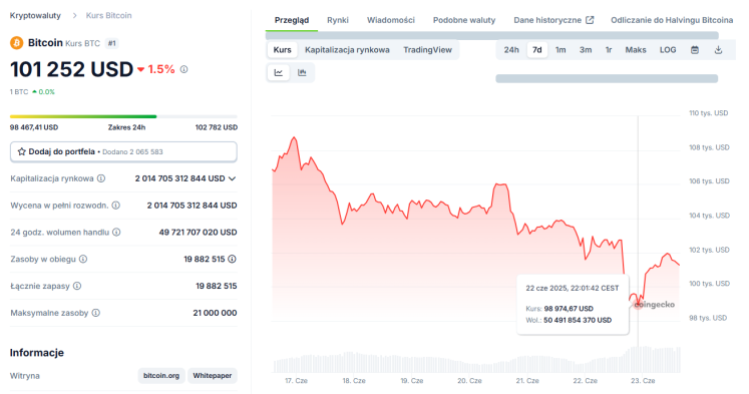749x394 pixels.
Task: Open the bitcoin.org website link
Action: (161, 376)
